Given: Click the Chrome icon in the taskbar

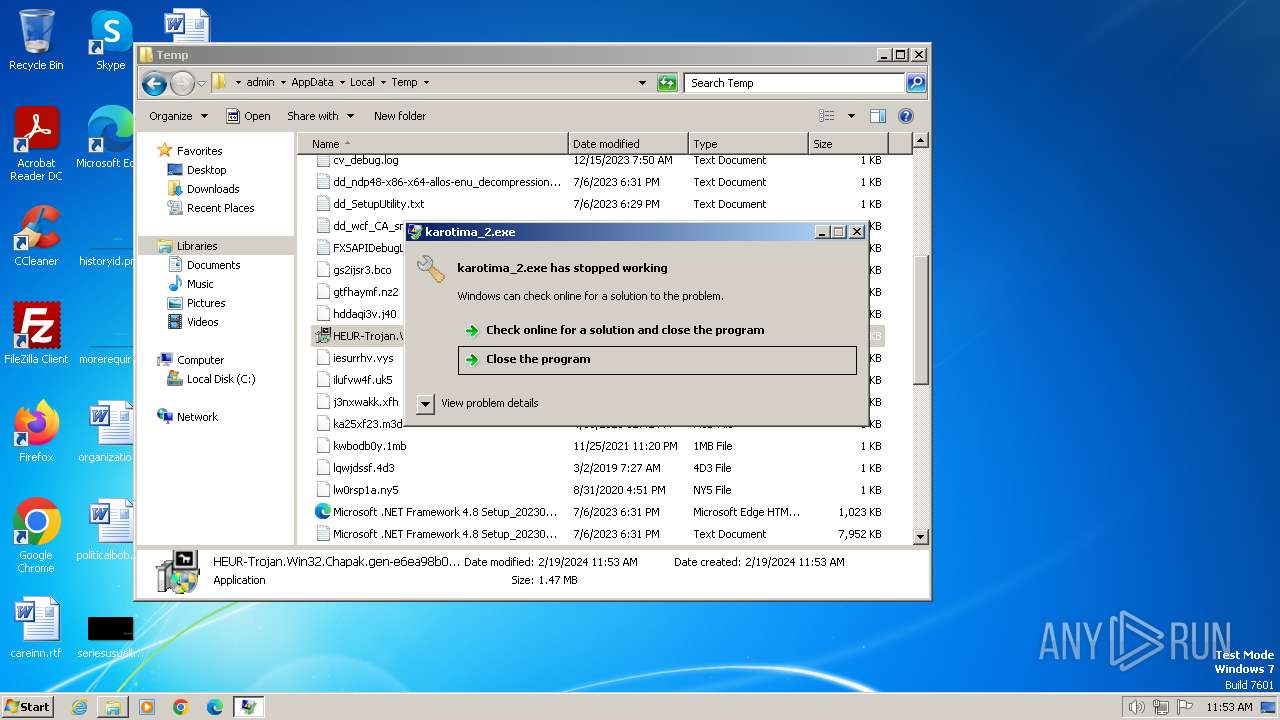Looking at the screenshot, I should (181, 707).
